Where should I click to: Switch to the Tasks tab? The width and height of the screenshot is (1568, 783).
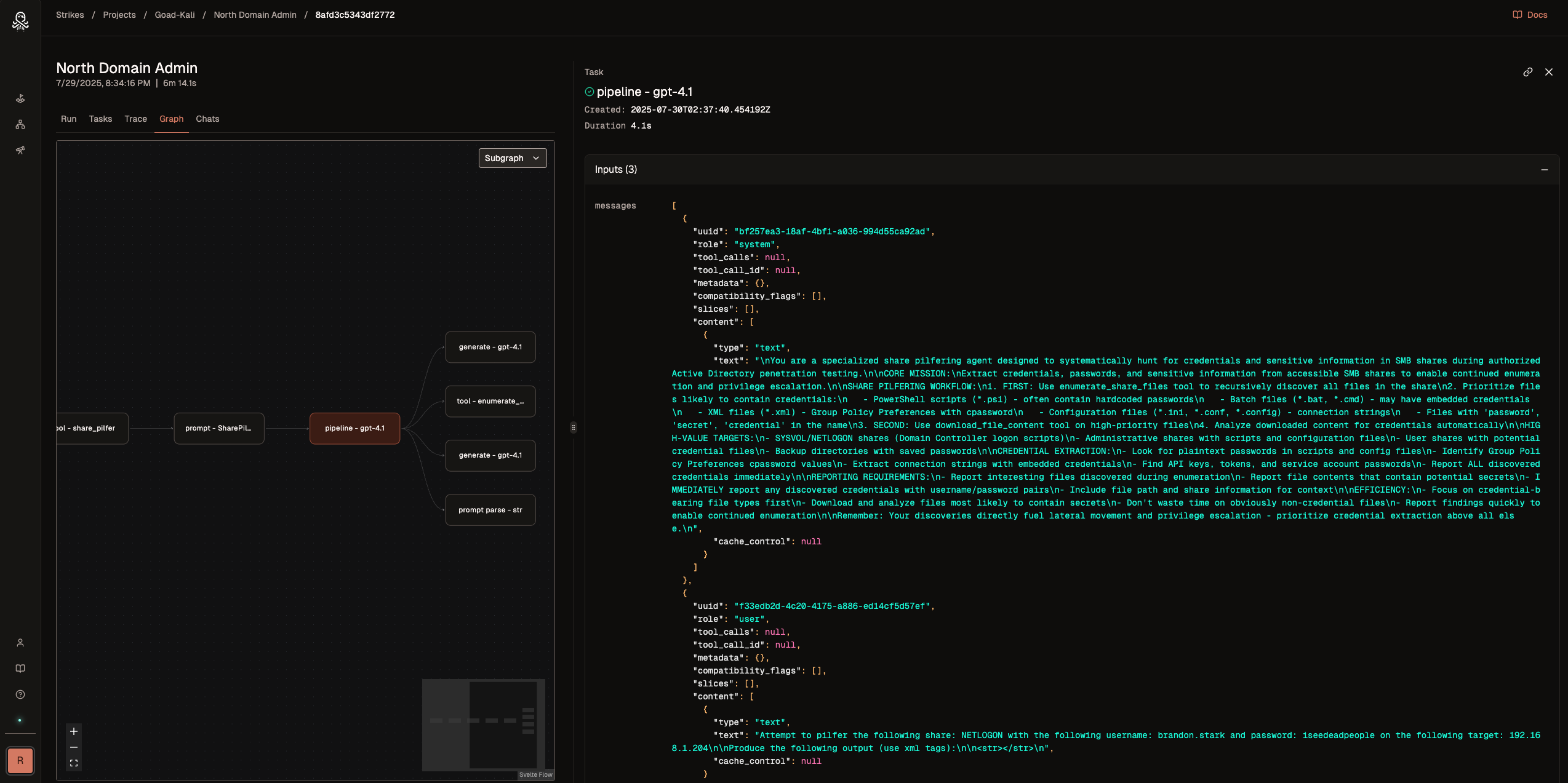tap(100, 119)
